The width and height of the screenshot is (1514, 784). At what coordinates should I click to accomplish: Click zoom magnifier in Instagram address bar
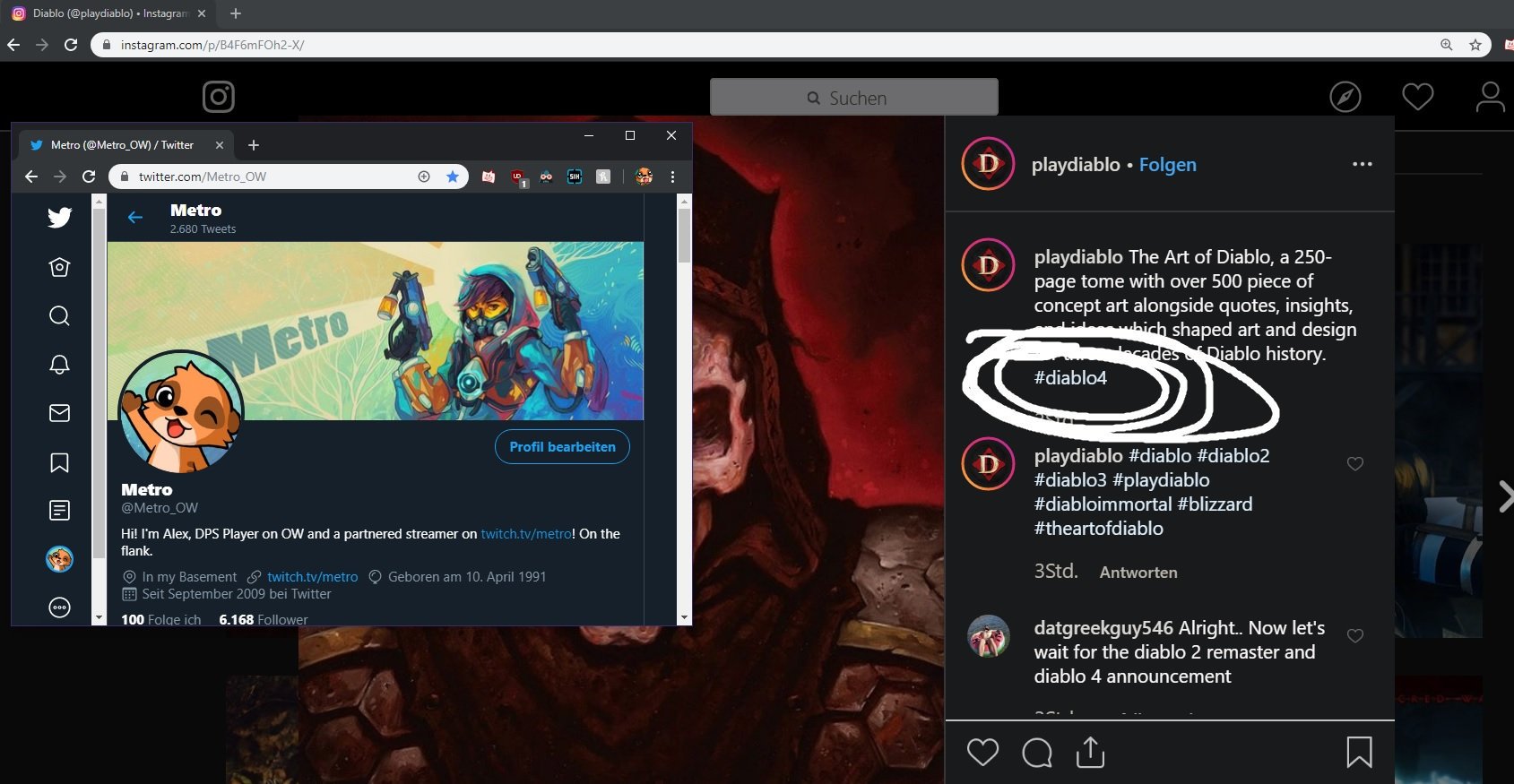pos(1446,45)
